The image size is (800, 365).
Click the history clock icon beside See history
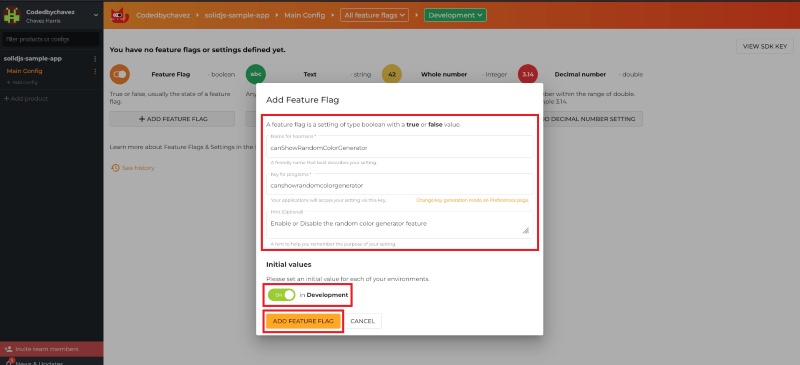pyautogui.click(x=115, y=168)
